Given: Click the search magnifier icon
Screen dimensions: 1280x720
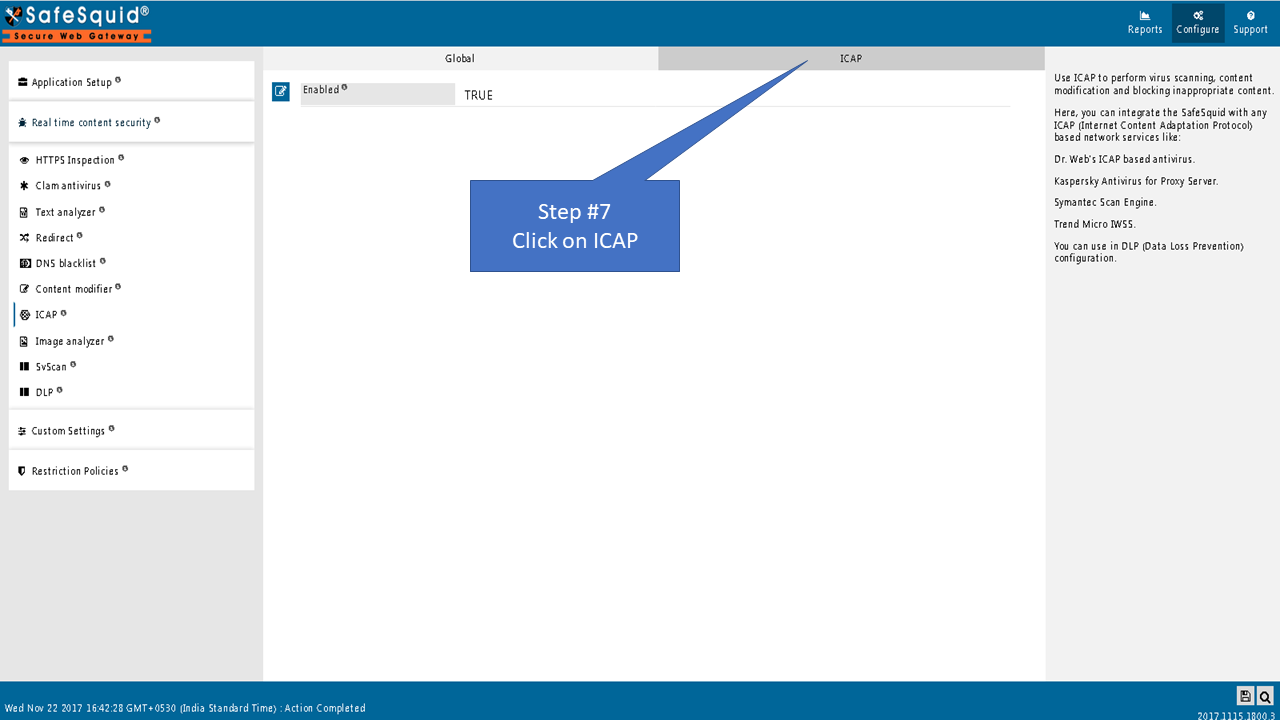Looking at the screenshot, I should [x=1265, y=696].
